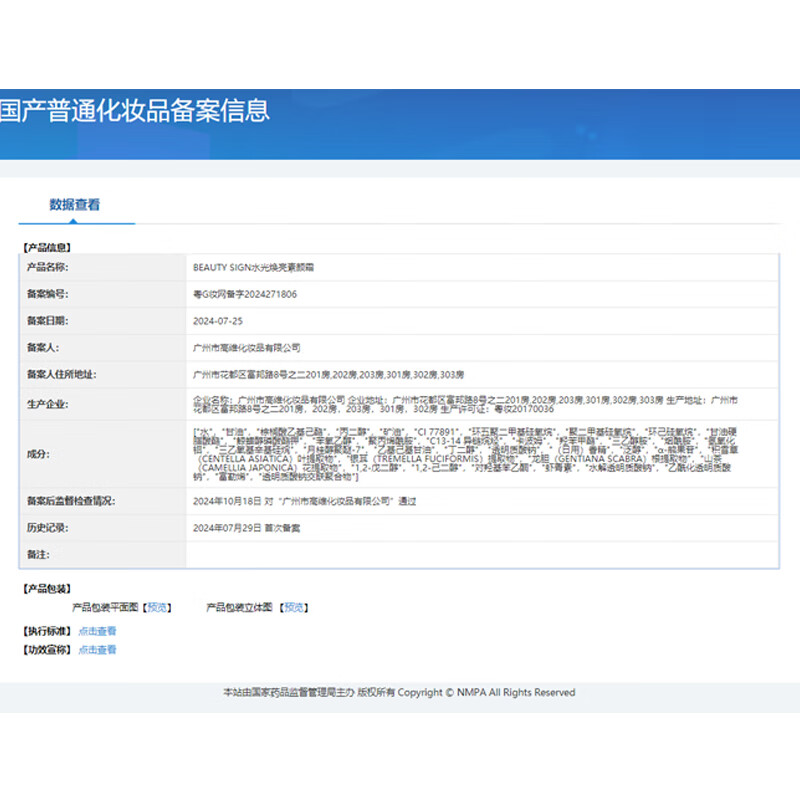
Task: Open 预览 link for 产品包装平面图
Action: (158, 606)
